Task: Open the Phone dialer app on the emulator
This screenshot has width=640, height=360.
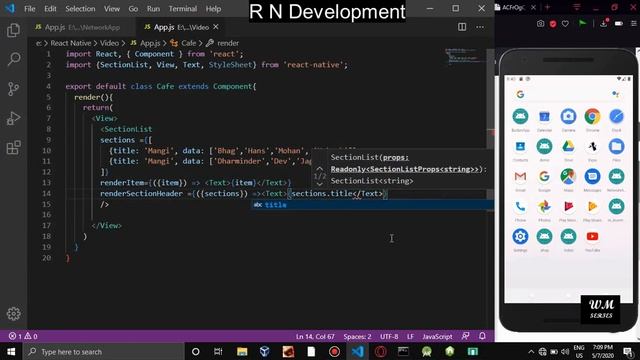Action: tap(520, 207)
